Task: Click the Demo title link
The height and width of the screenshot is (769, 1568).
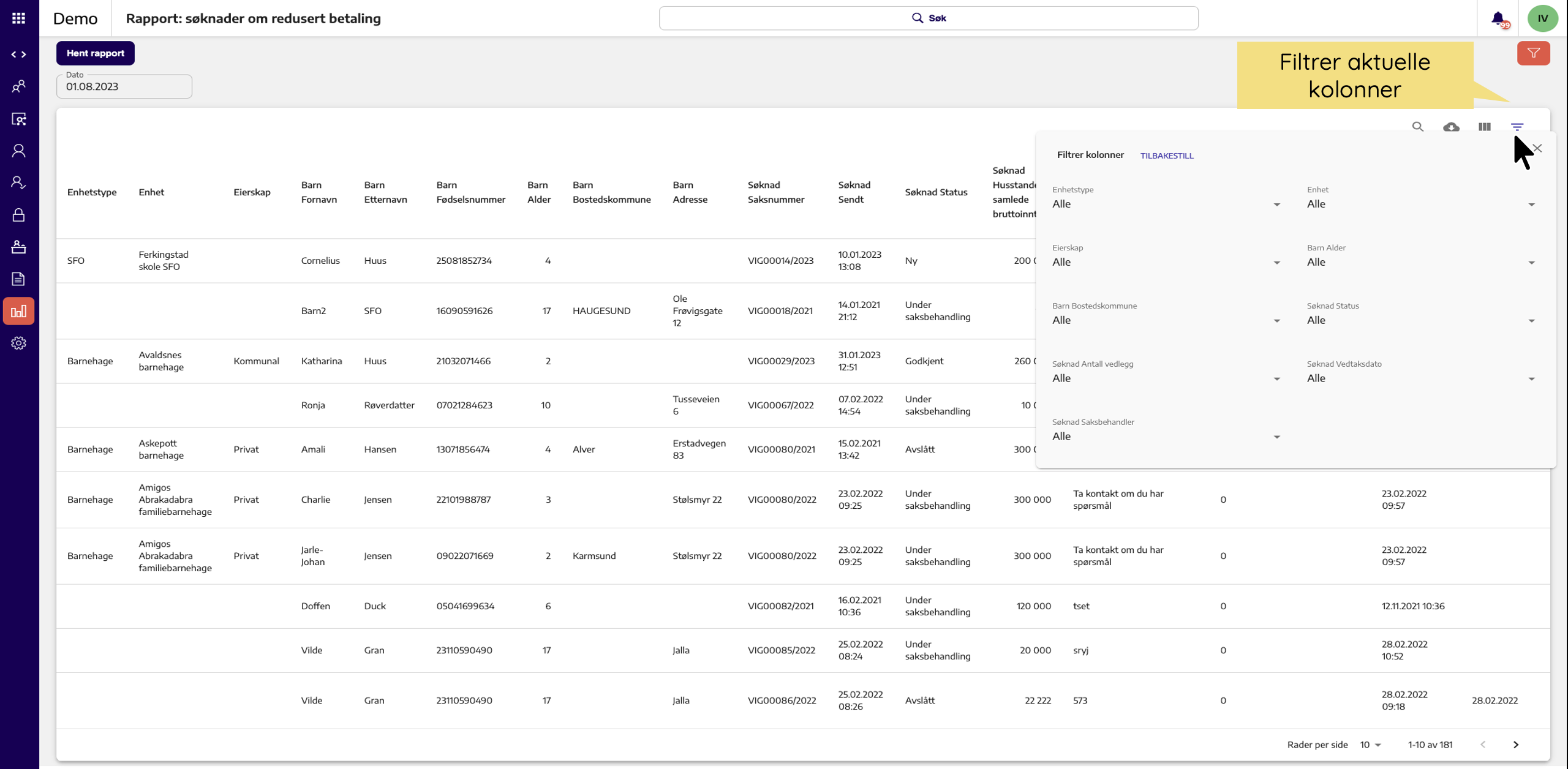Action: [75, 18]
